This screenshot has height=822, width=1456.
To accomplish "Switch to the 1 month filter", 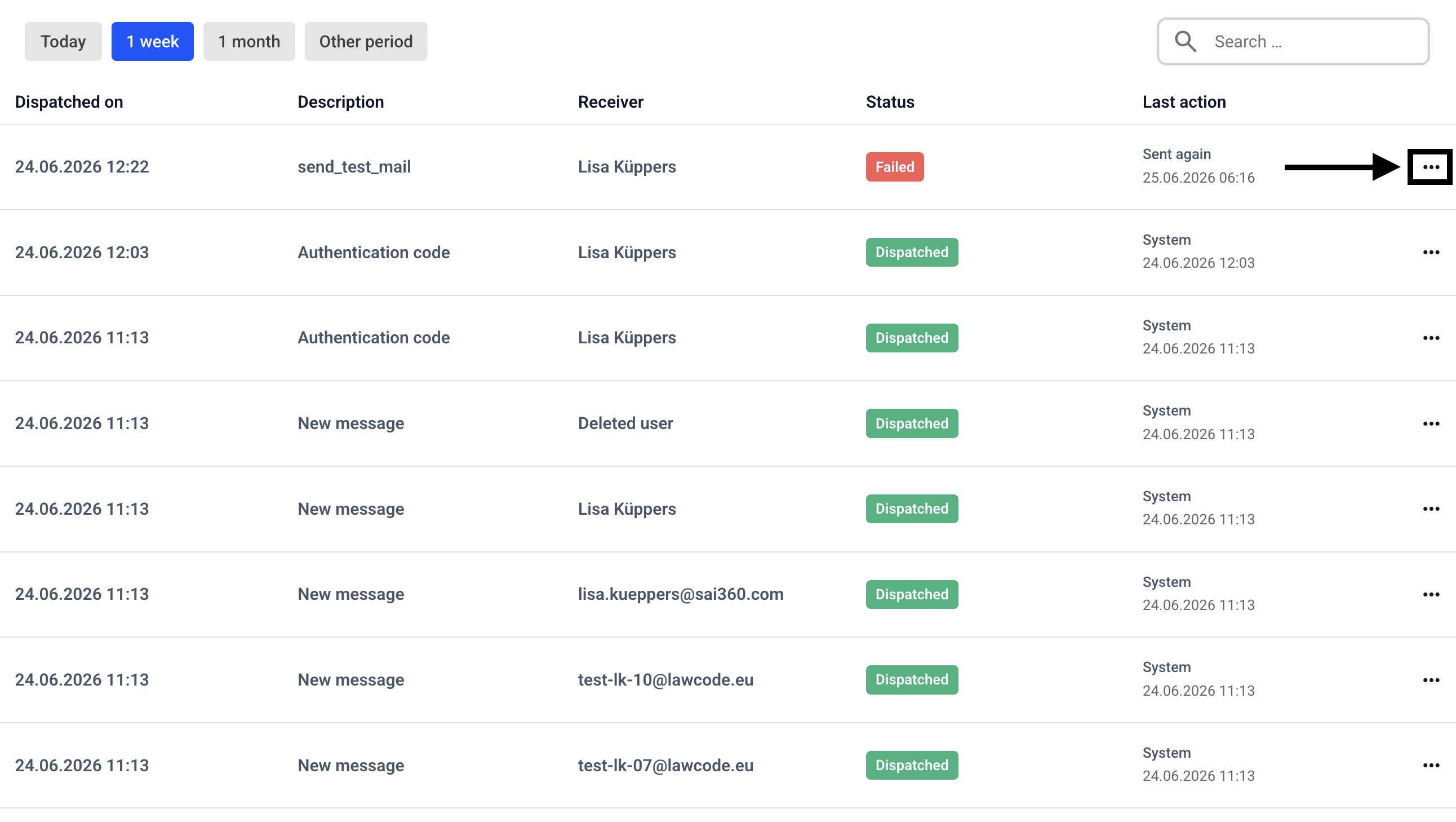I will (249, 41).
